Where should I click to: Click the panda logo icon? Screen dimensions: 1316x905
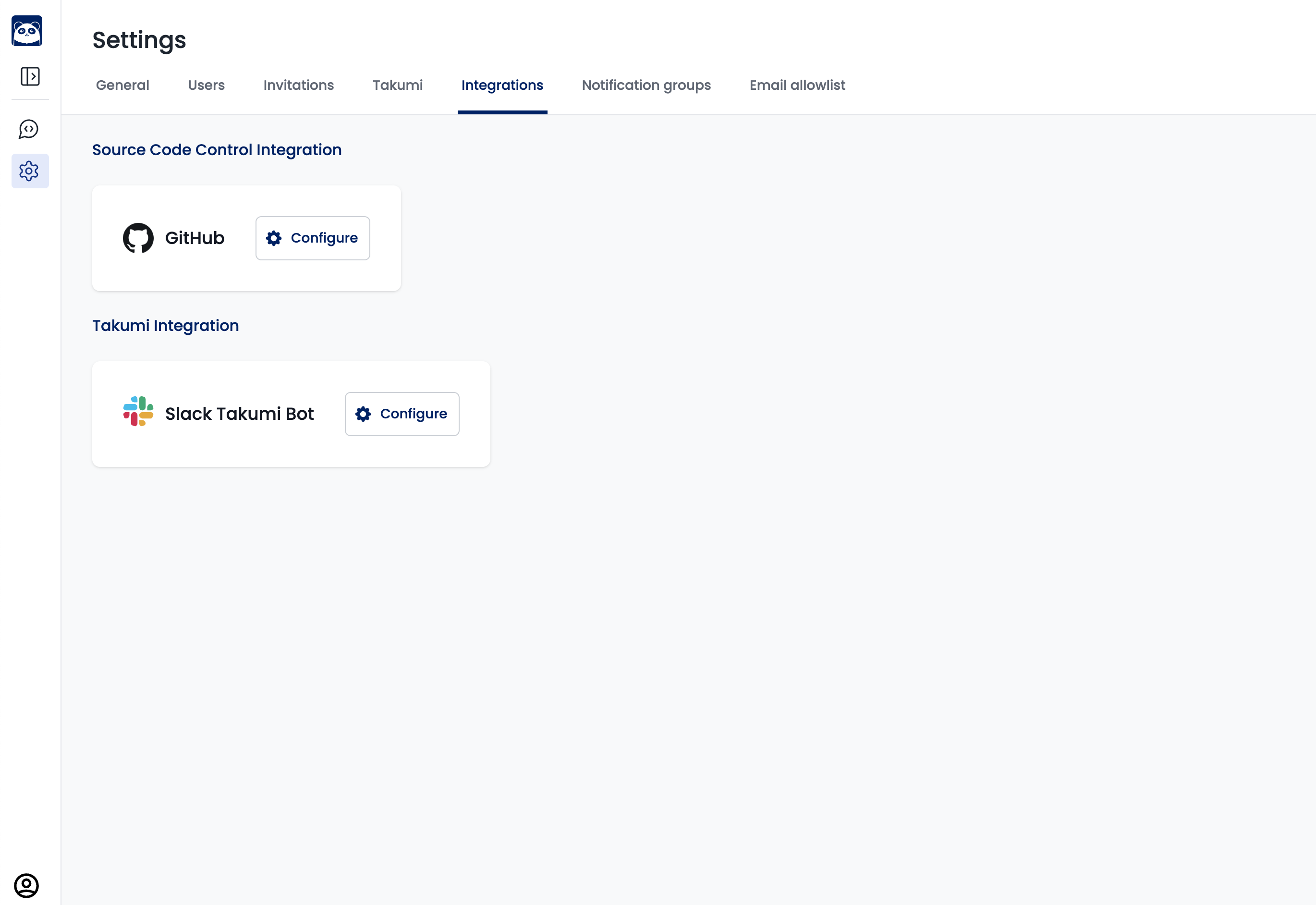[x=26, y=31]
